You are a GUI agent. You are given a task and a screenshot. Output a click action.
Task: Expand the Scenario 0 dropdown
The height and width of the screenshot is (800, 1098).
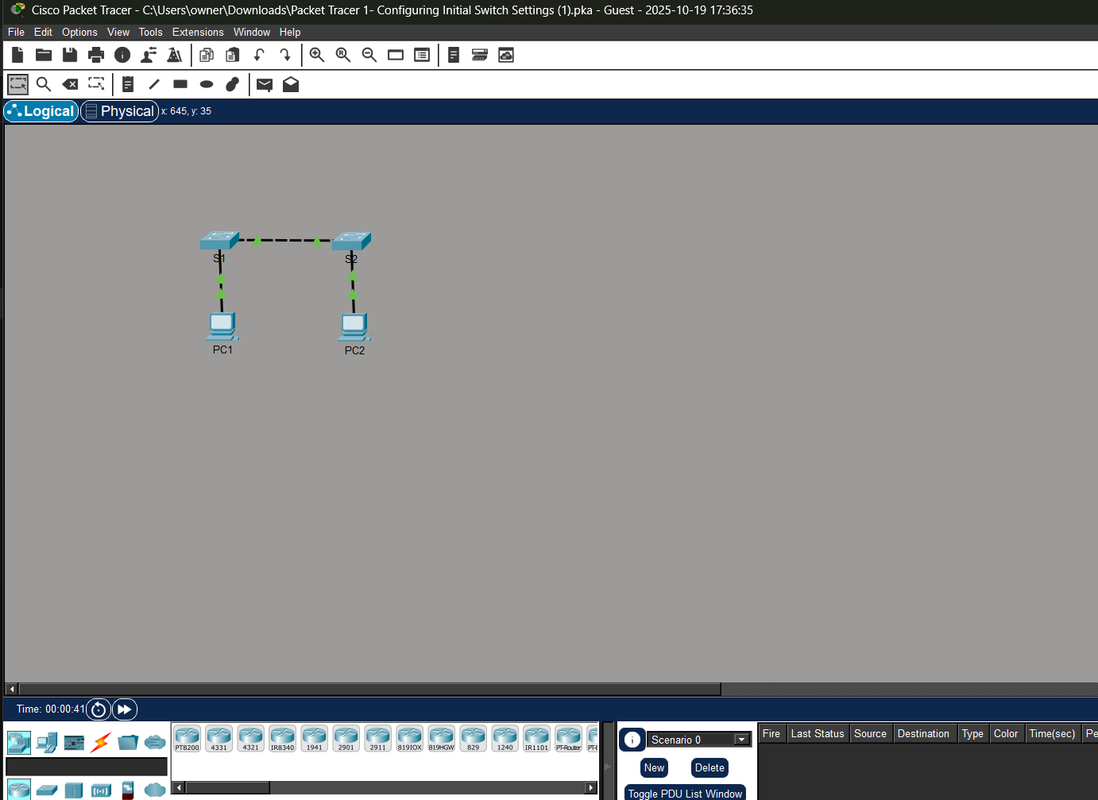pyautogui.click(x=741, y=740)
